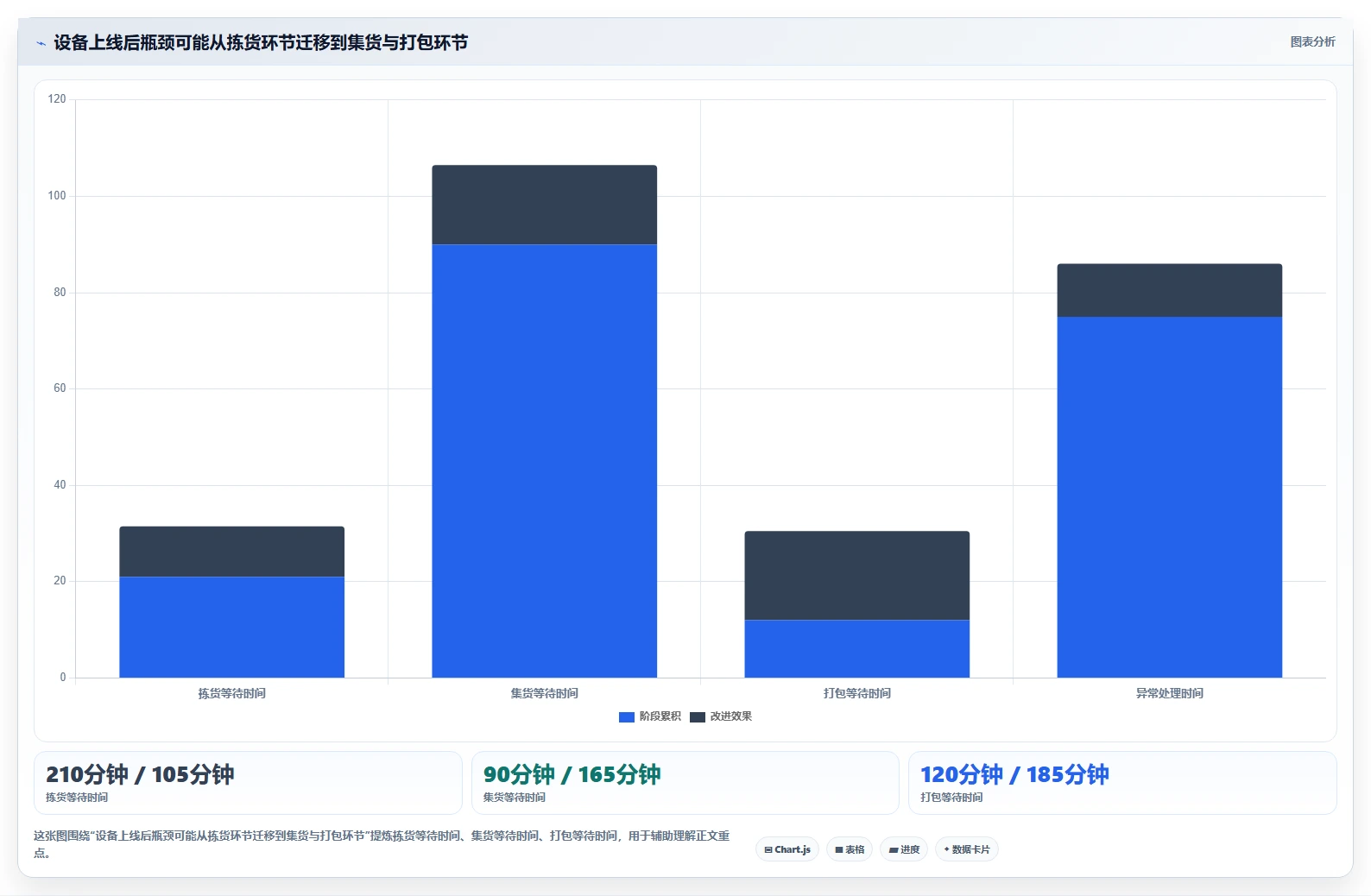Open the 120分钟 / 185分钟 data card
The image size is (1371, 896).
click(x=1122, y=783)
